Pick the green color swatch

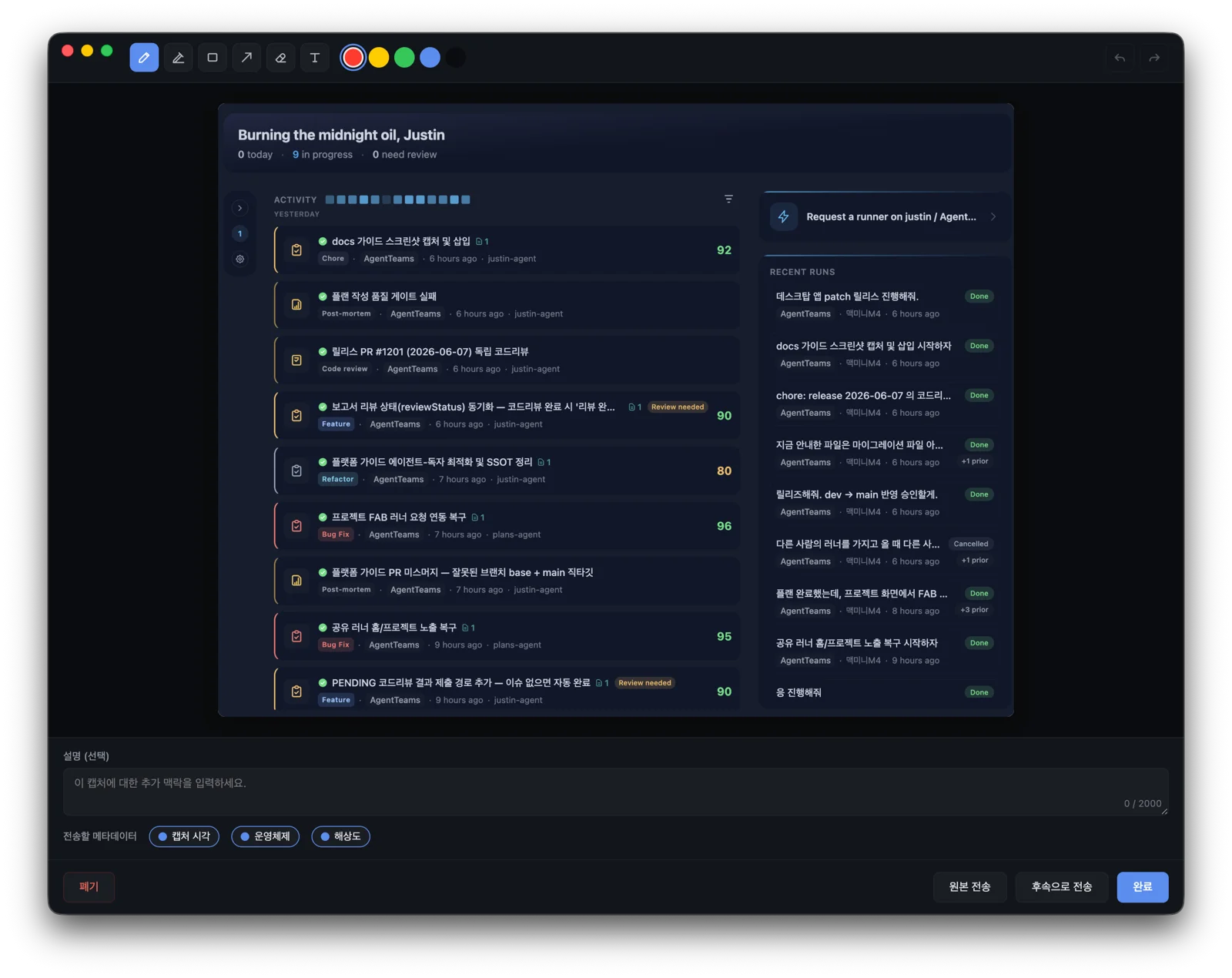tap(404, 58)
